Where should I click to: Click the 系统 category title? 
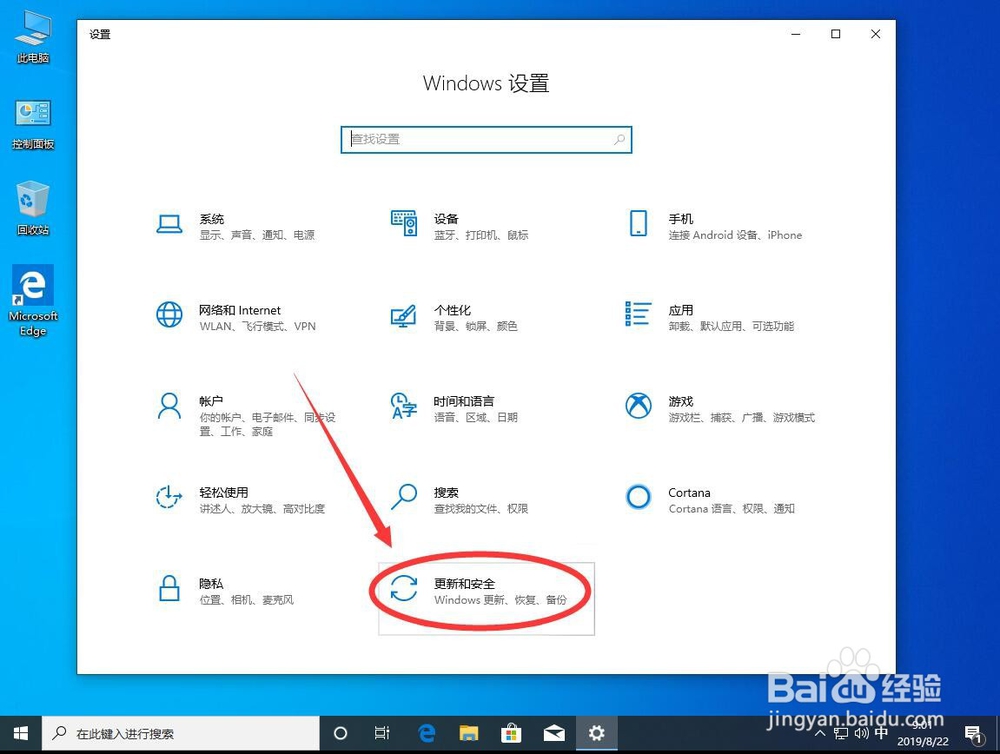(x=212, y=219)
